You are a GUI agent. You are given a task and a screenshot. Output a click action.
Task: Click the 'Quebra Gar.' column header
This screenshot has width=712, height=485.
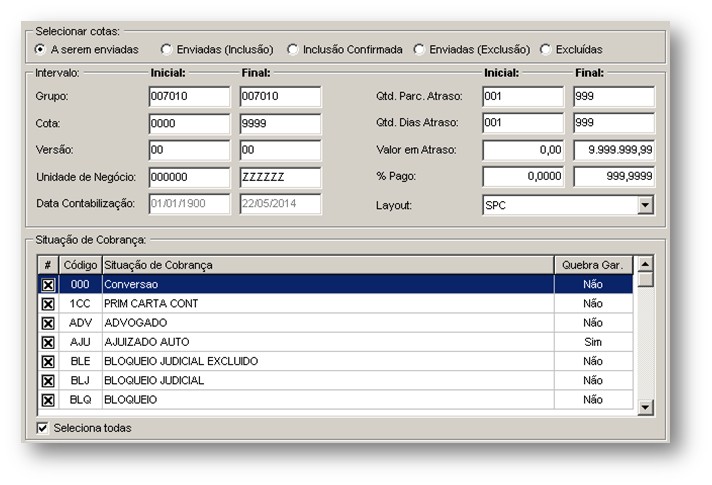(x=593, y=265)
